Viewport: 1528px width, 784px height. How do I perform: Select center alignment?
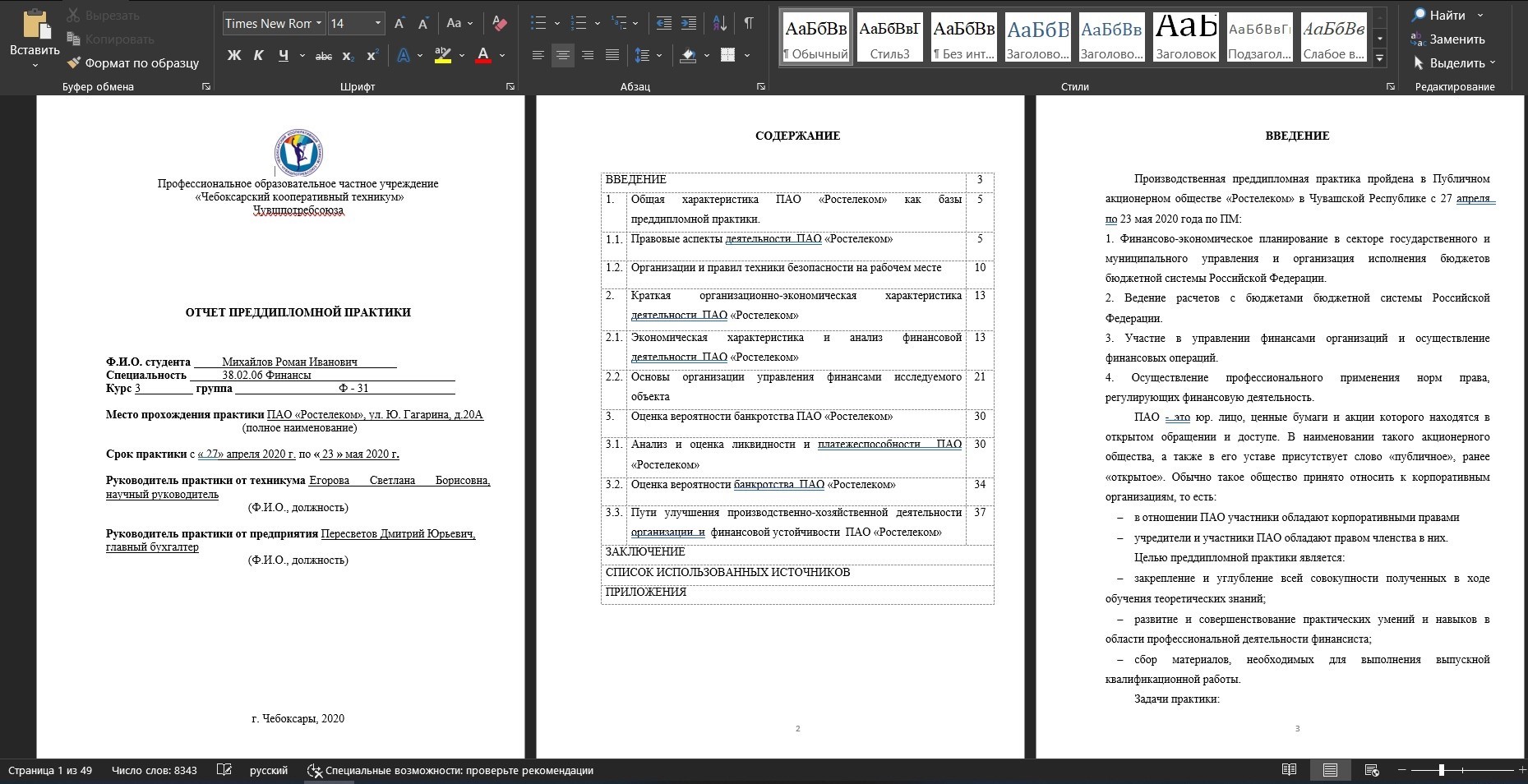[x=563, y=55]
